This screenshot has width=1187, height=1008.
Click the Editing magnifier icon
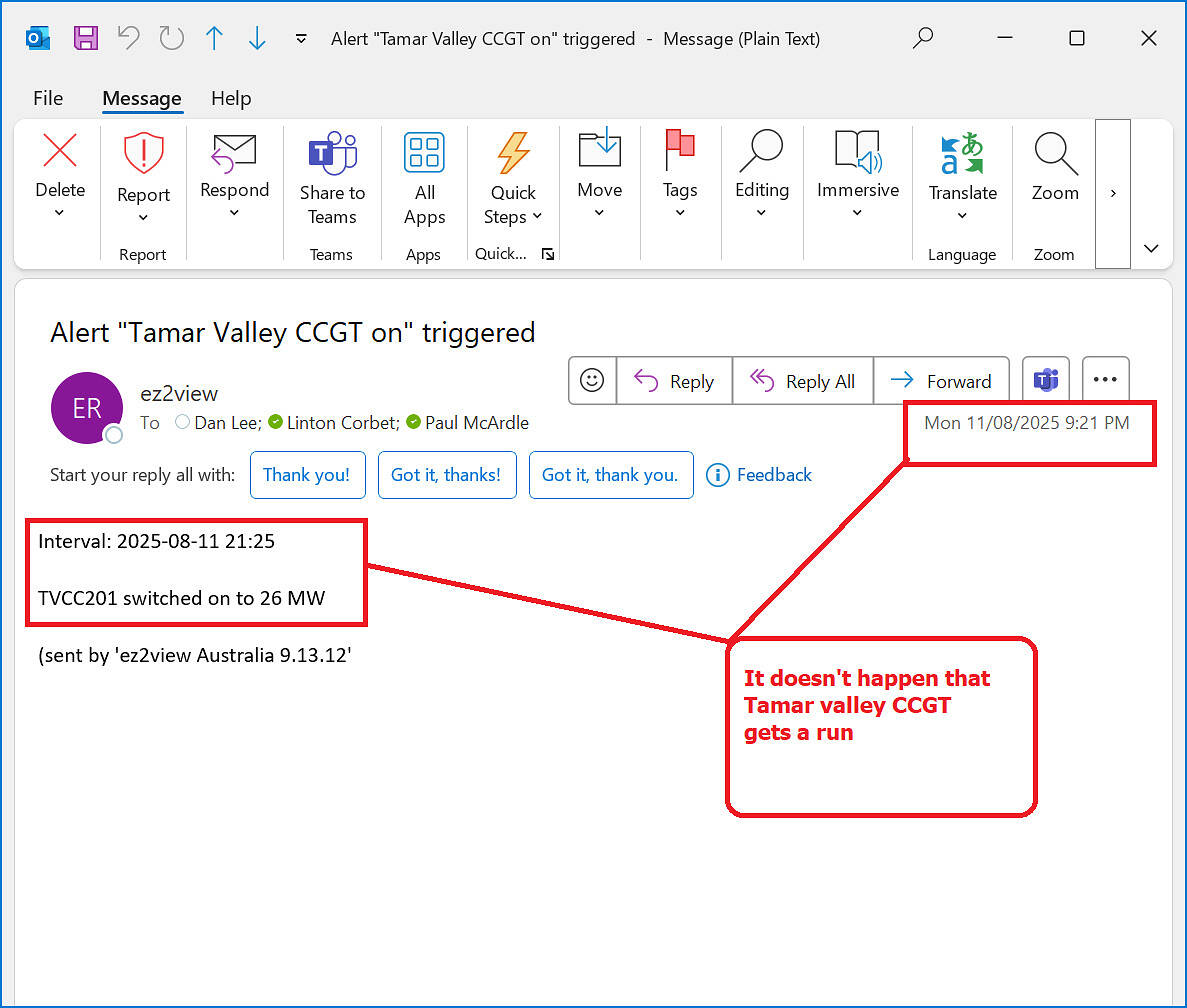coord(762,150)
